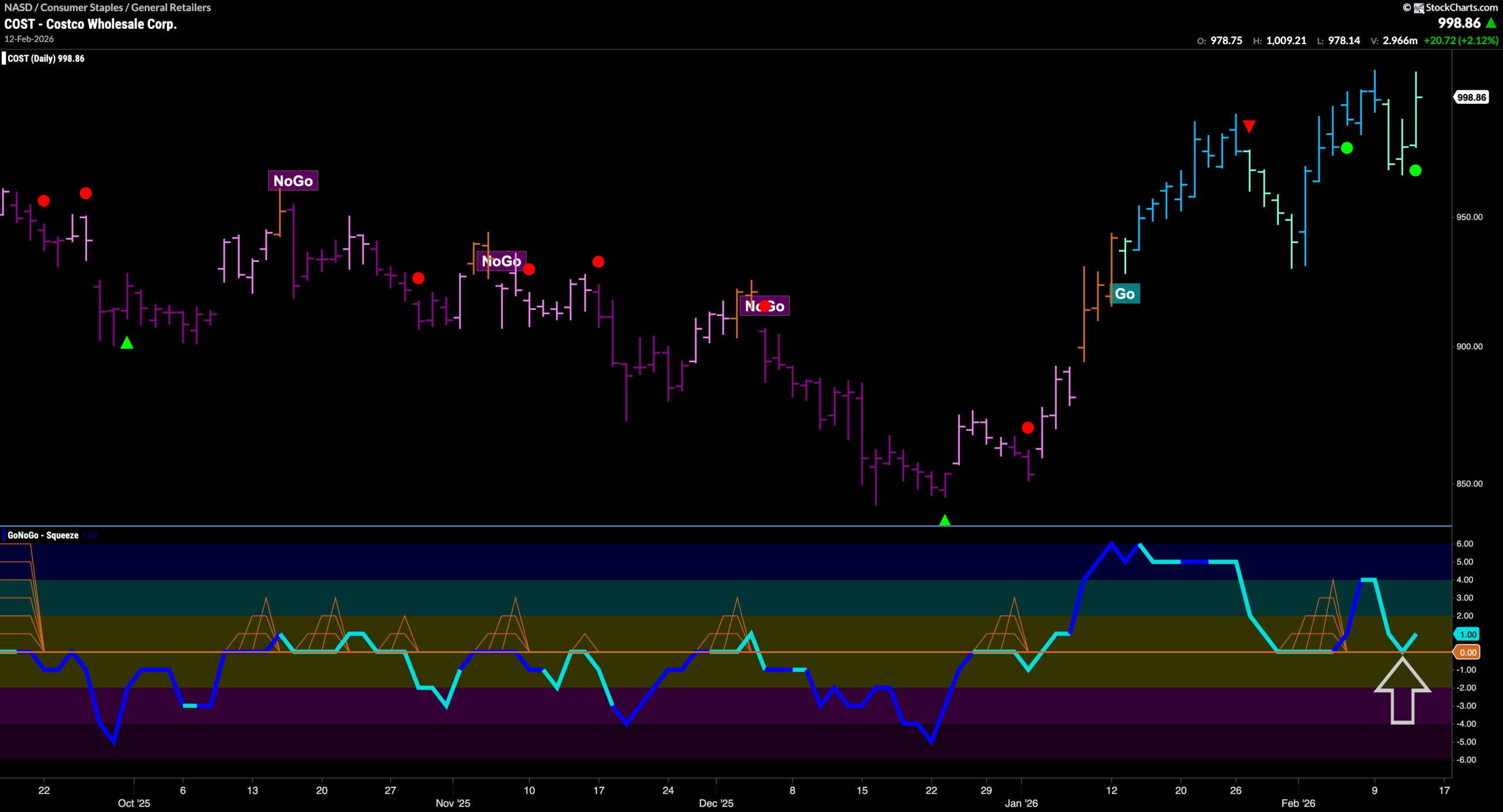Select the red dot above the mid-November NoGo bar
Screen dimensions: 1503x812
tap(530, 269)
